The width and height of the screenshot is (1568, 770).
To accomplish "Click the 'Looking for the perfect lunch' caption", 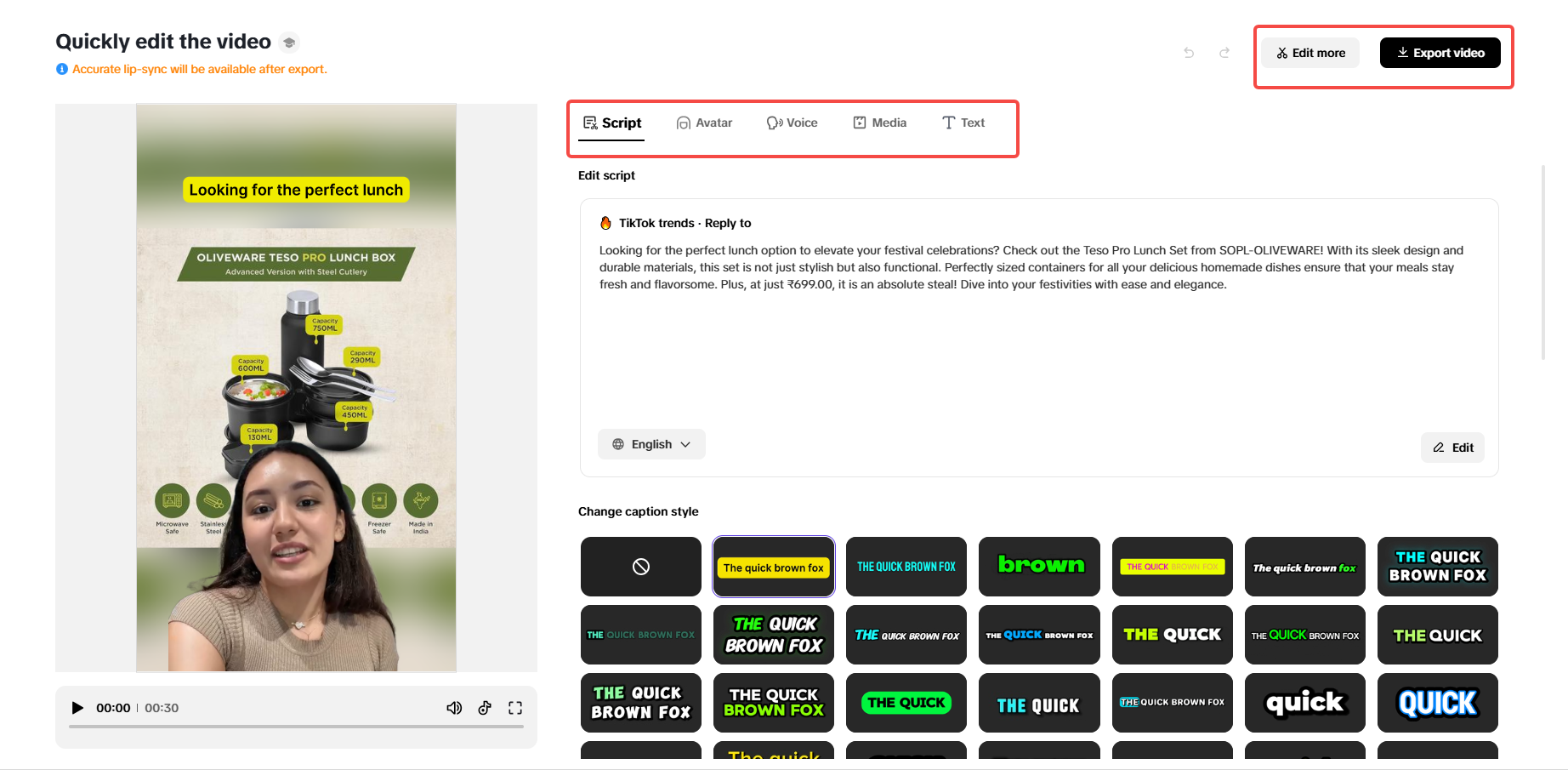I will 296,190.
